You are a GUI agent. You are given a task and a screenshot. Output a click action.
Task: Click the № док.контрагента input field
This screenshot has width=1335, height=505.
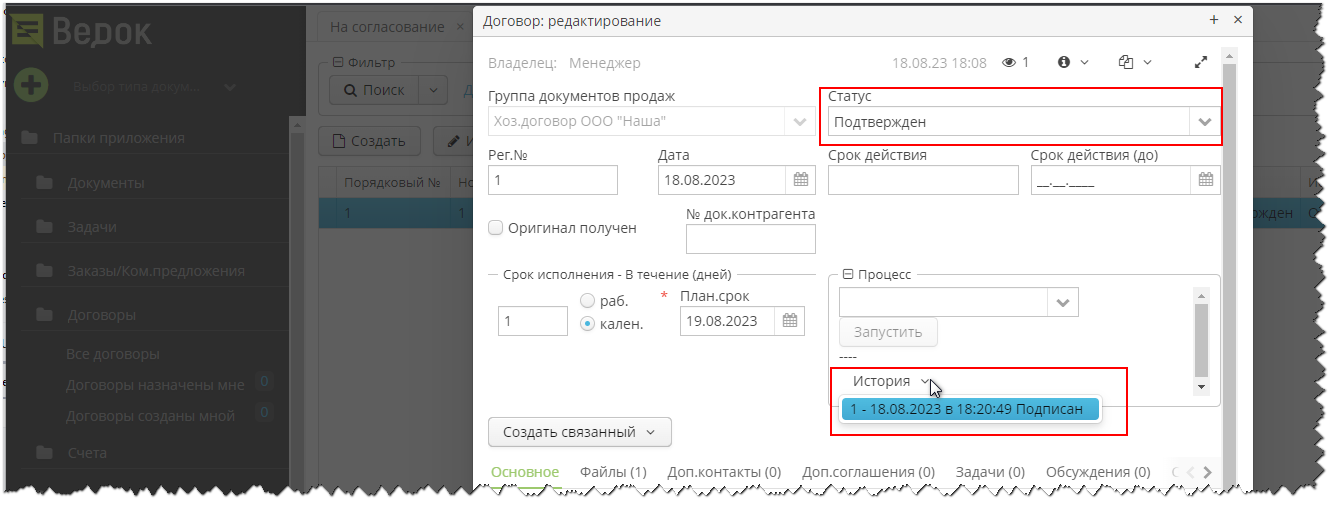click(751, 239)
